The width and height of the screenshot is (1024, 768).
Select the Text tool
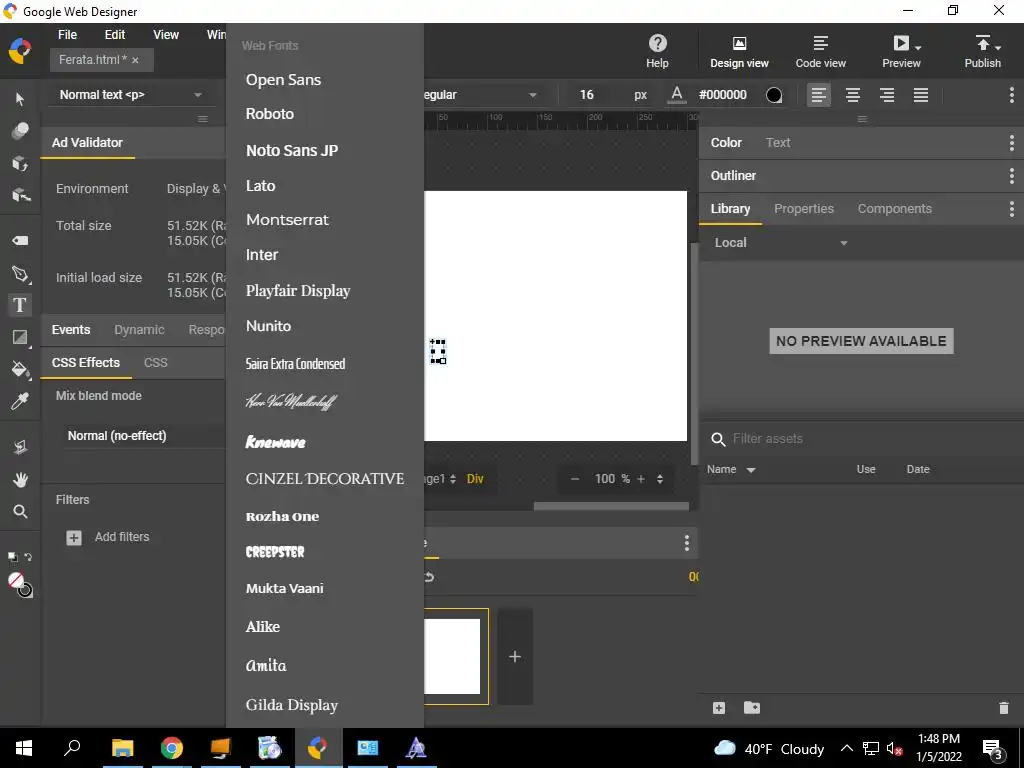pyautogui.click(x=20, y=305)
